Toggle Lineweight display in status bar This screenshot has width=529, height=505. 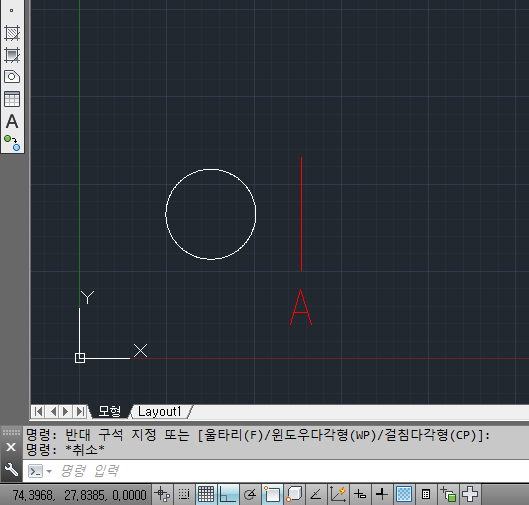tap(382, 495)
